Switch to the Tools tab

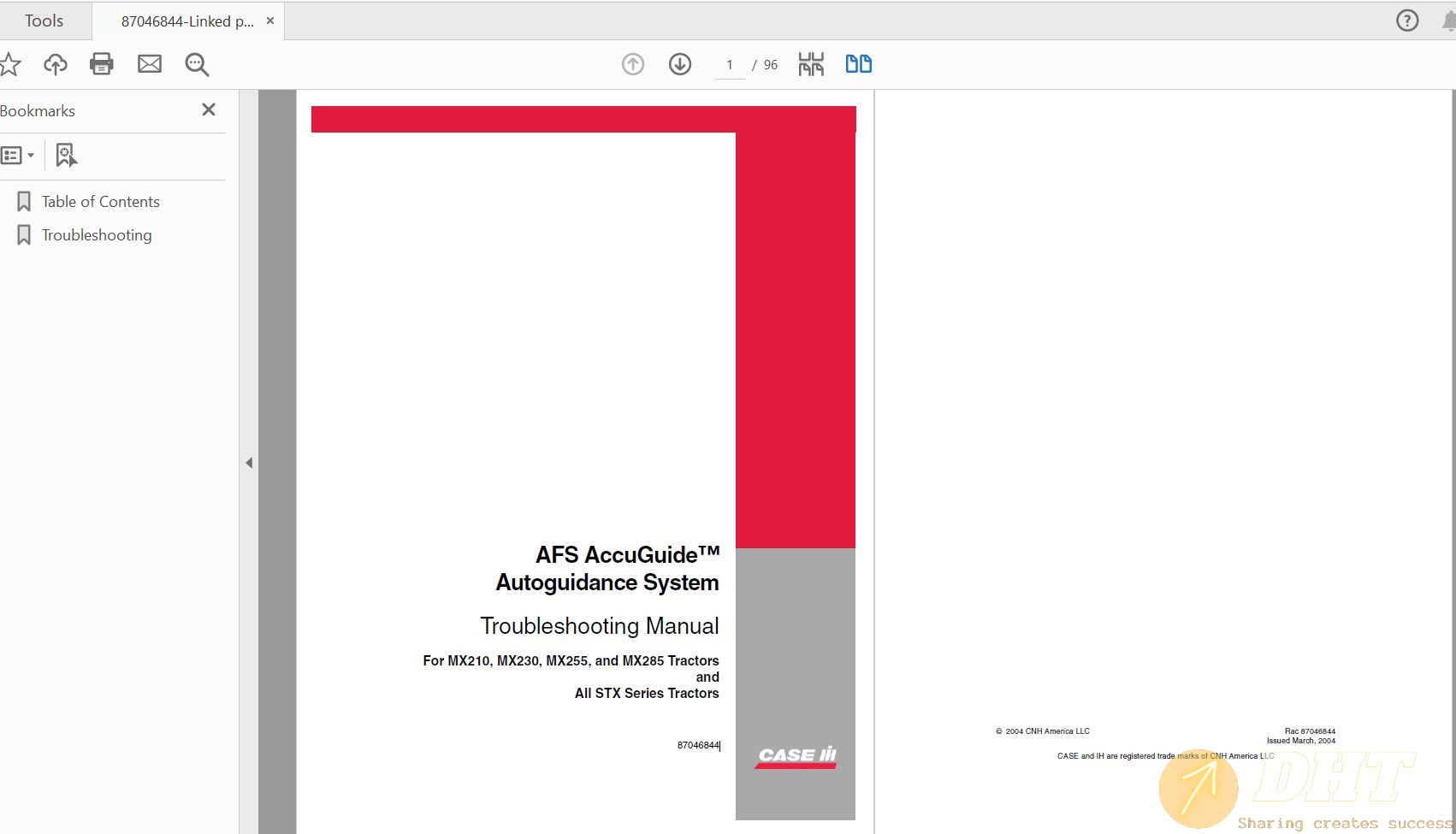pos(44,20)
